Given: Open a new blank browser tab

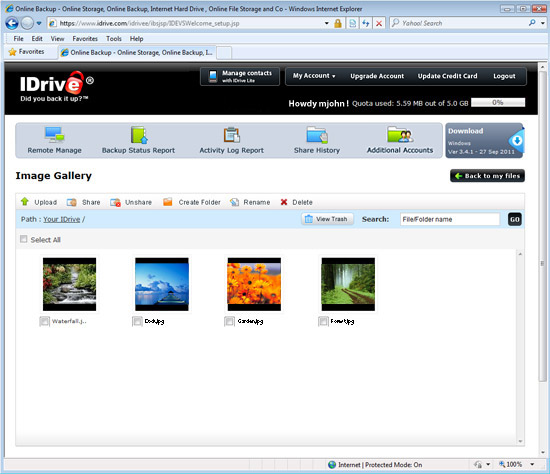Looking at the screenshot, I should tap(224, 53).
